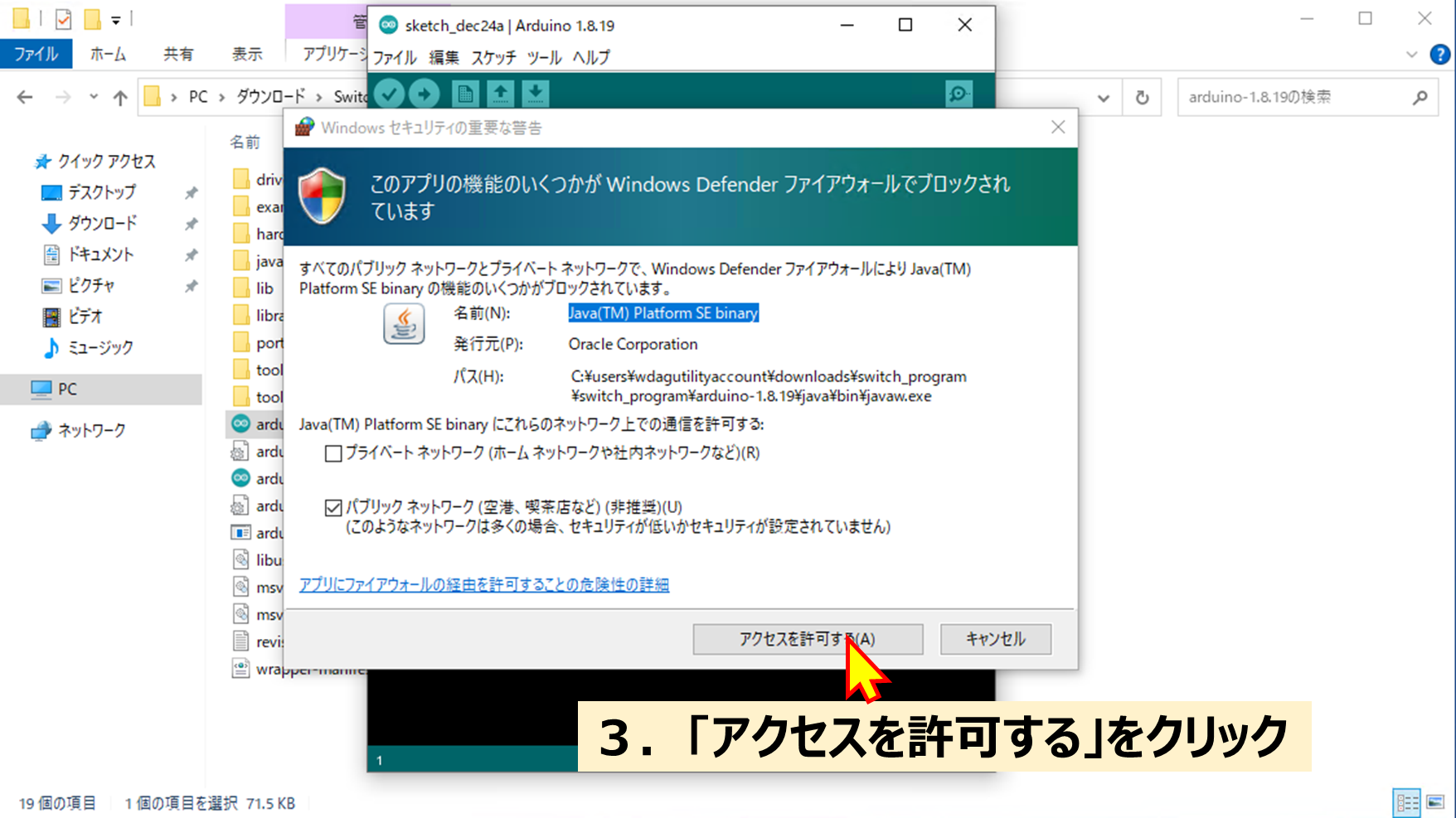Sort by the 名前 column header
This screenshot has height=818, width=1456.
coord(245,143)
